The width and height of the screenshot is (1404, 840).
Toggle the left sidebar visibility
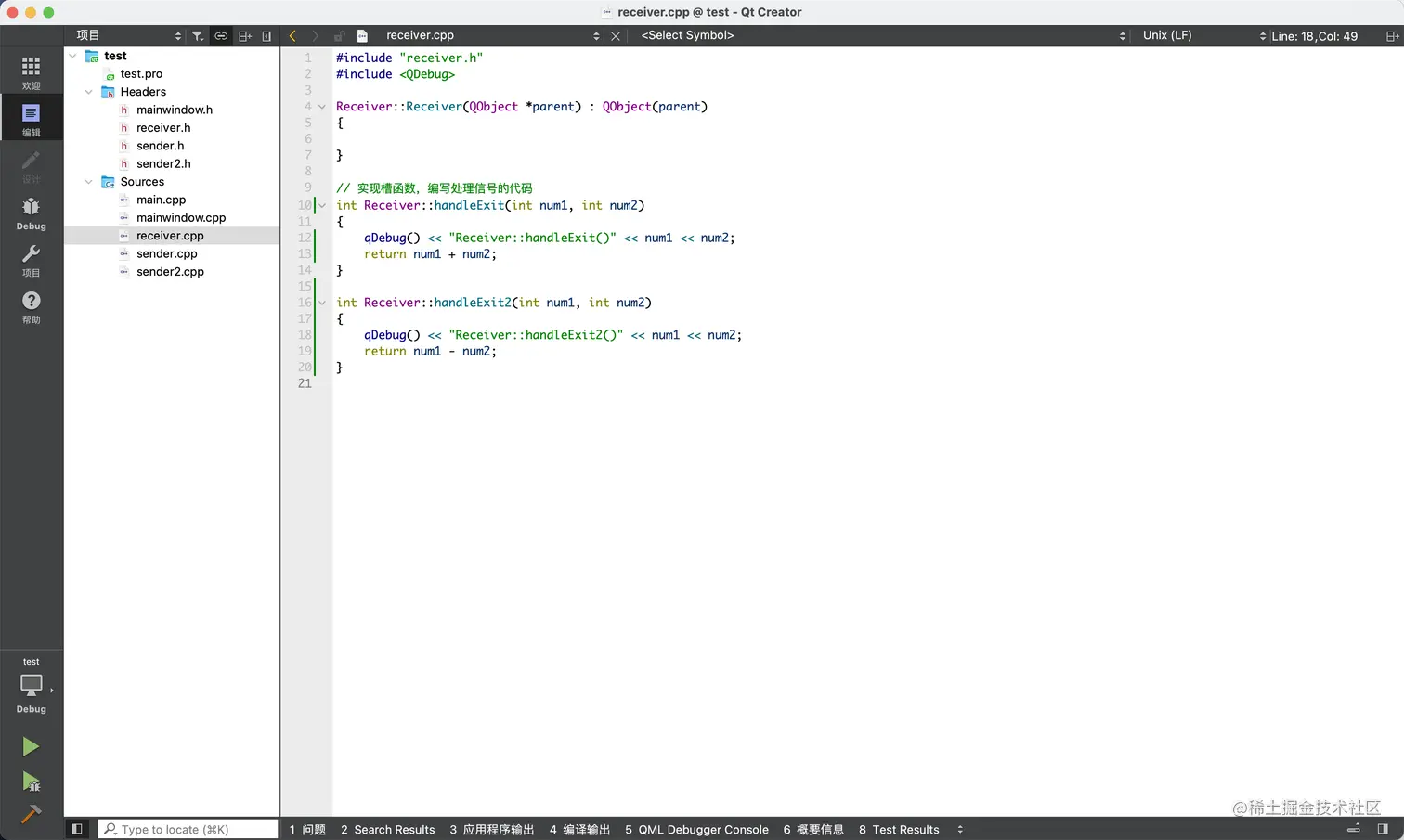click(77, 829)
